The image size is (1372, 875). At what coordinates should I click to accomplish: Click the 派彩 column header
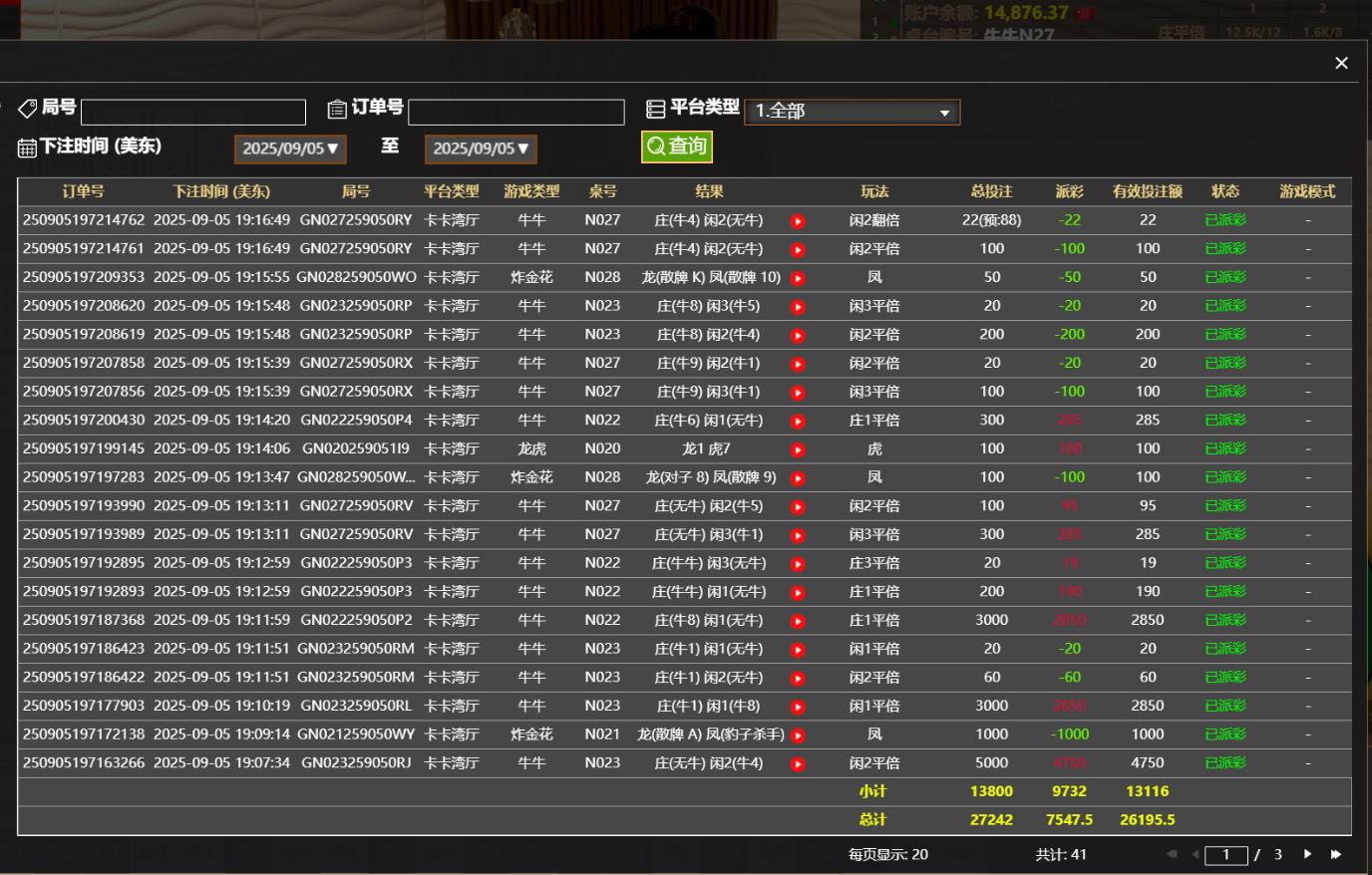(1069, 191)
